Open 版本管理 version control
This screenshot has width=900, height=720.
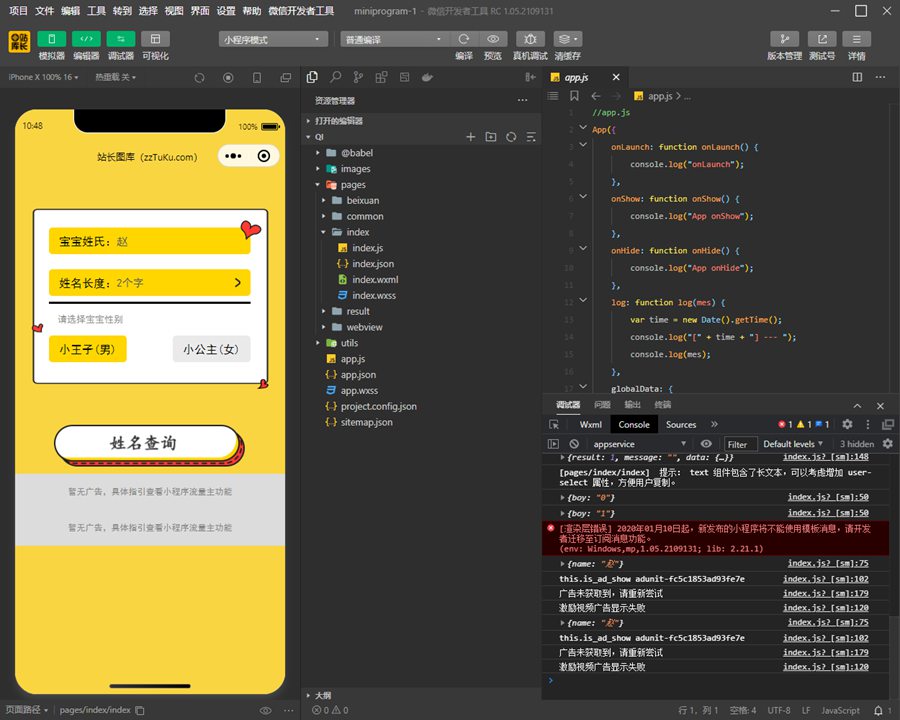[x=784, y=39]
